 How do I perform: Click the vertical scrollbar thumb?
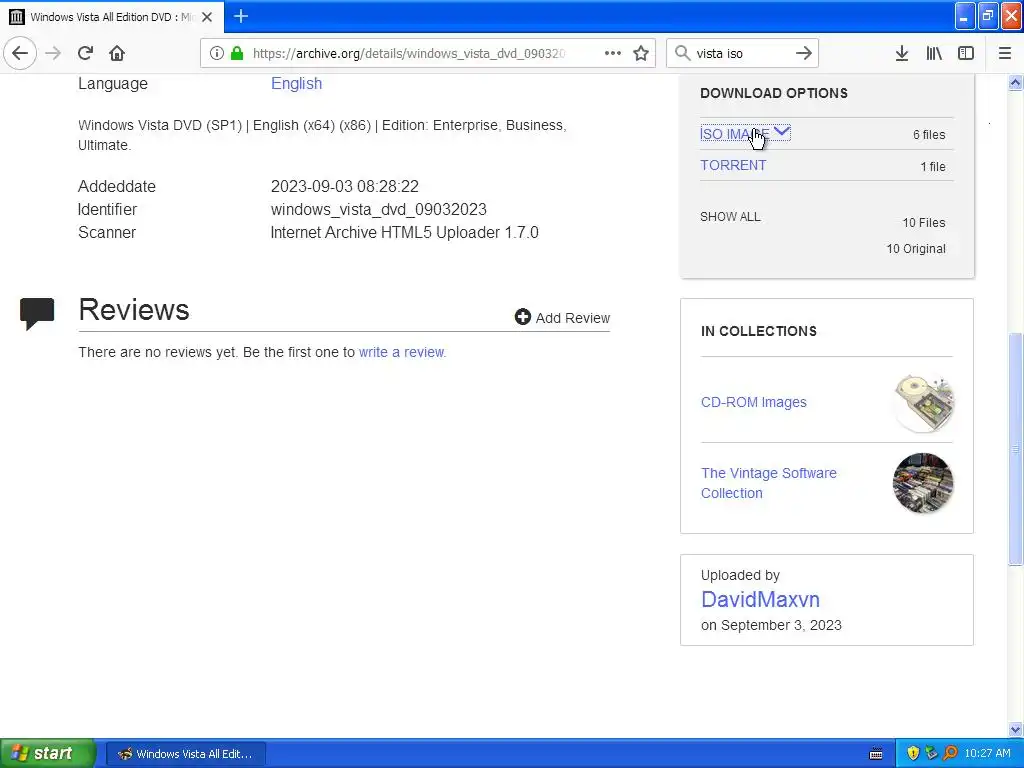1015,448
